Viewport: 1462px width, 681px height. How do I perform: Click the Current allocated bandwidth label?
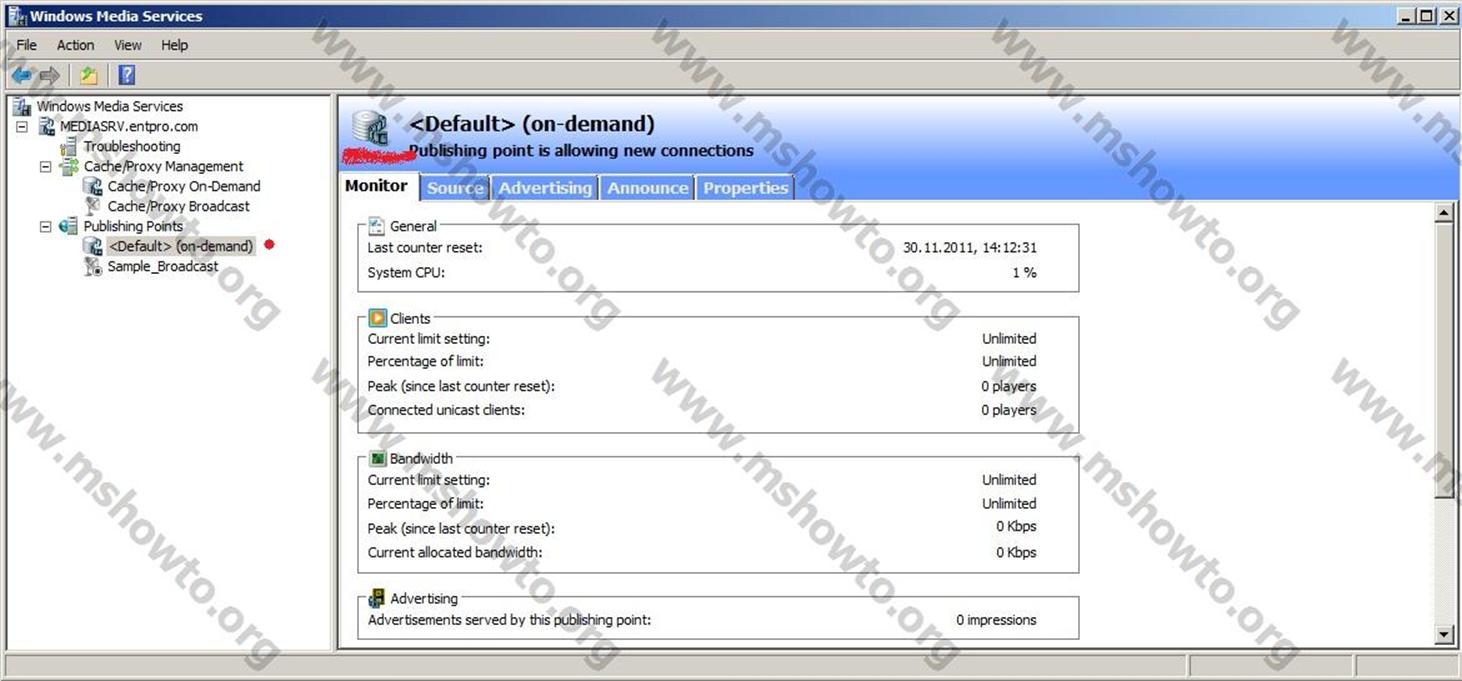455,552
